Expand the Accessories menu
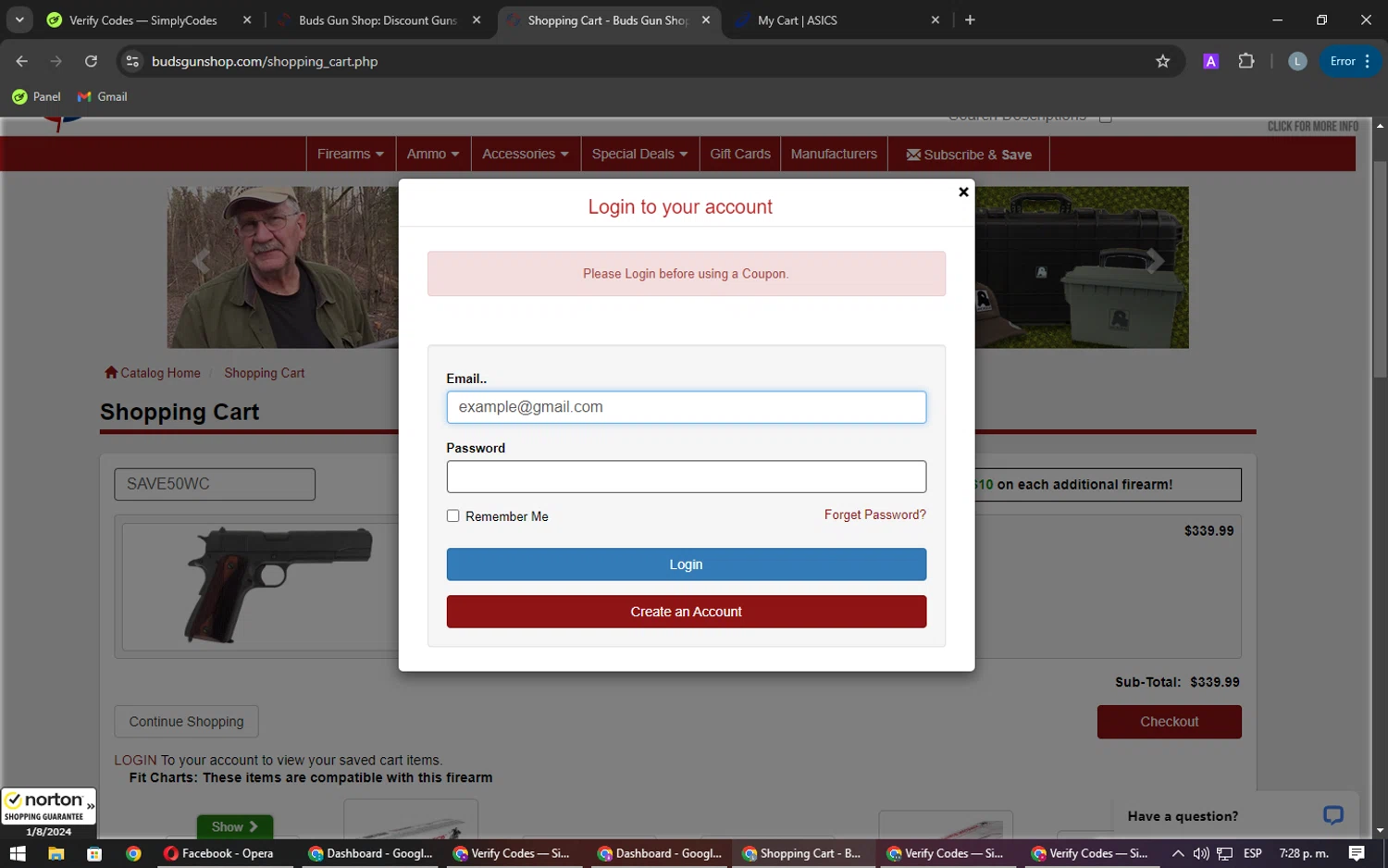Viewport: 1388px width, 868px height. (526, 154)
